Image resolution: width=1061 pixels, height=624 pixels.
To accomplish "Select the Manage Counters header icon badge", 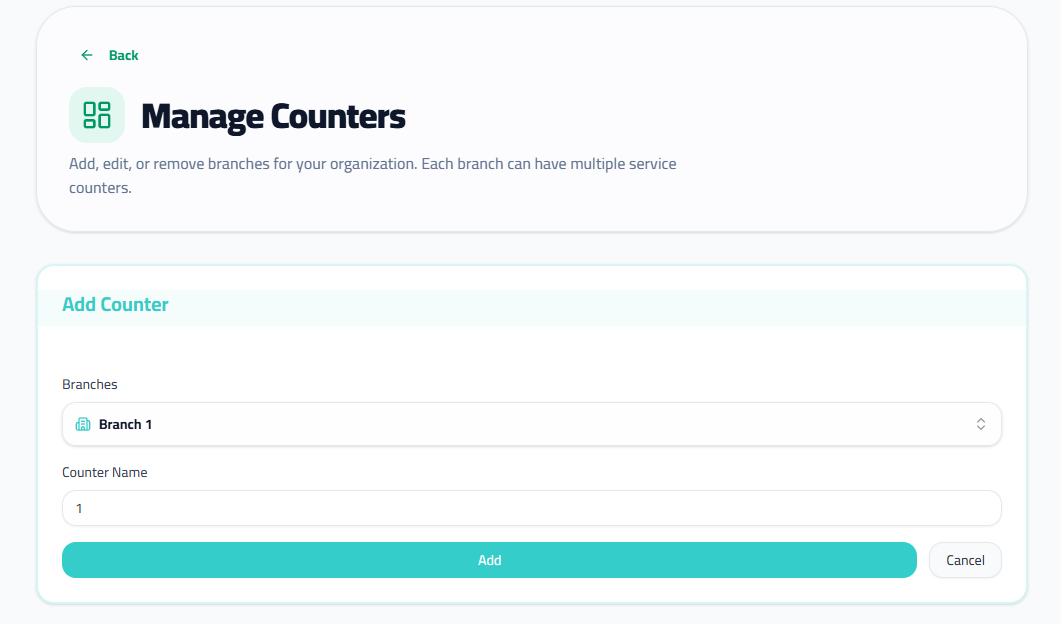I will (x=96, y=114).
